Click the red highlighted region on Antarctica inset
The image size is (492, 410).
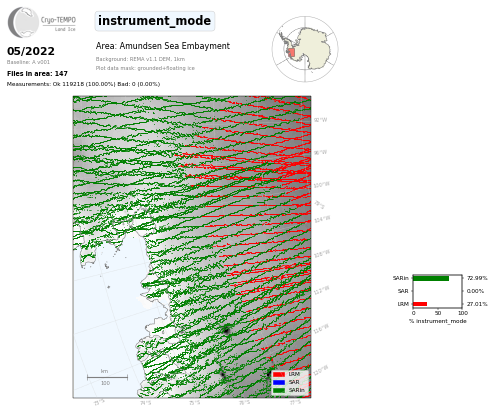[x=291, y=53]
